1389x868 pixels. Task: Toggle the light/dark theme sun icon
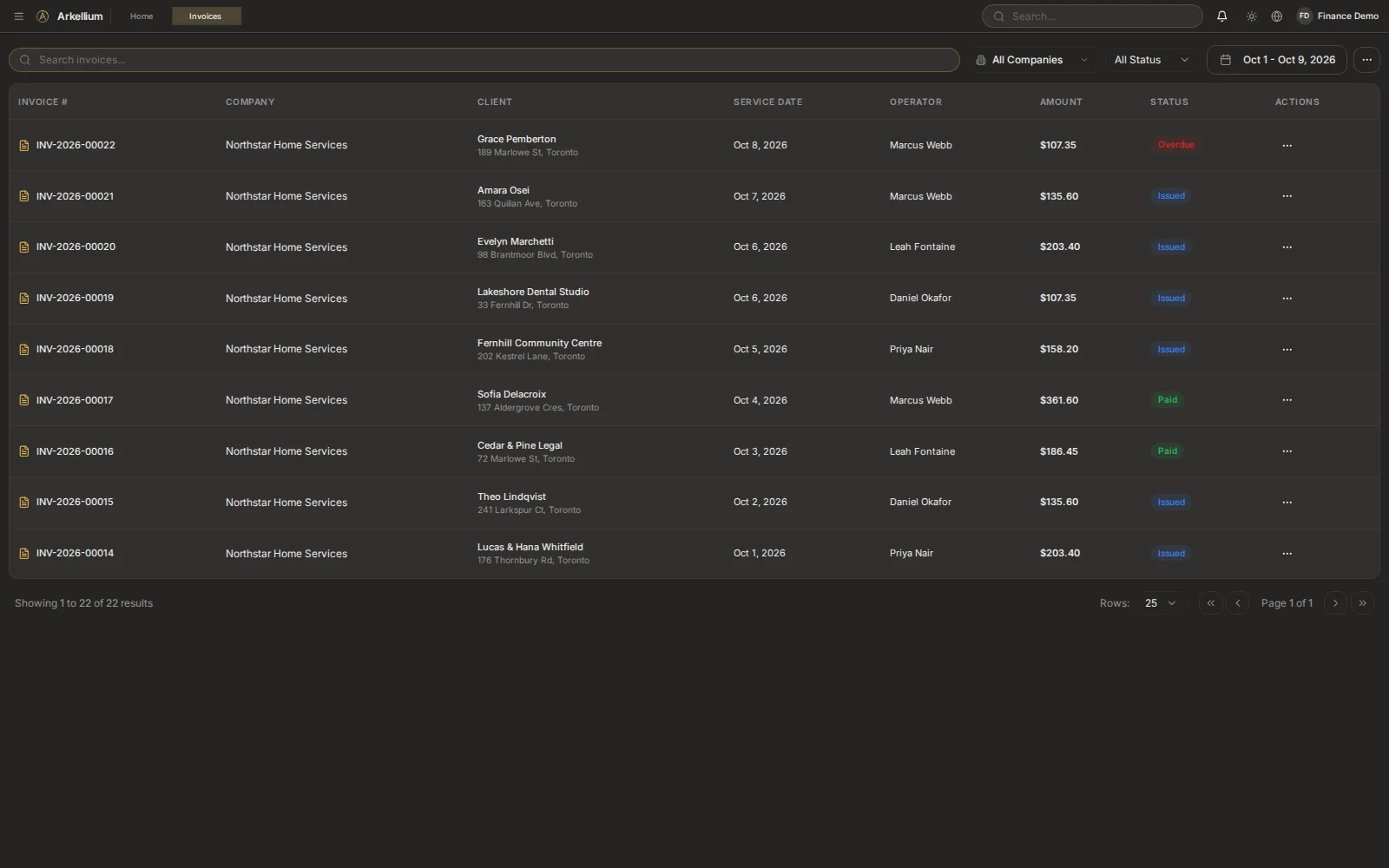coord(1251,16)
